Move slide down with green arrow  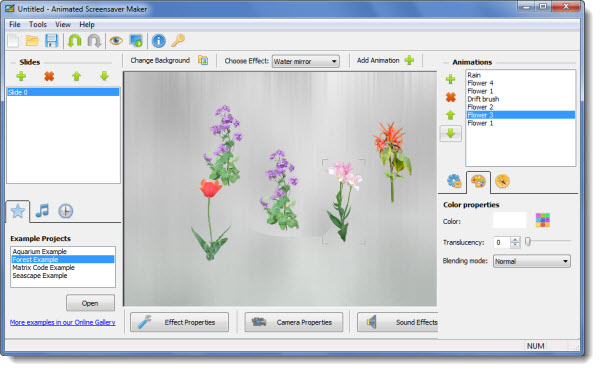[x=104, y=76]
